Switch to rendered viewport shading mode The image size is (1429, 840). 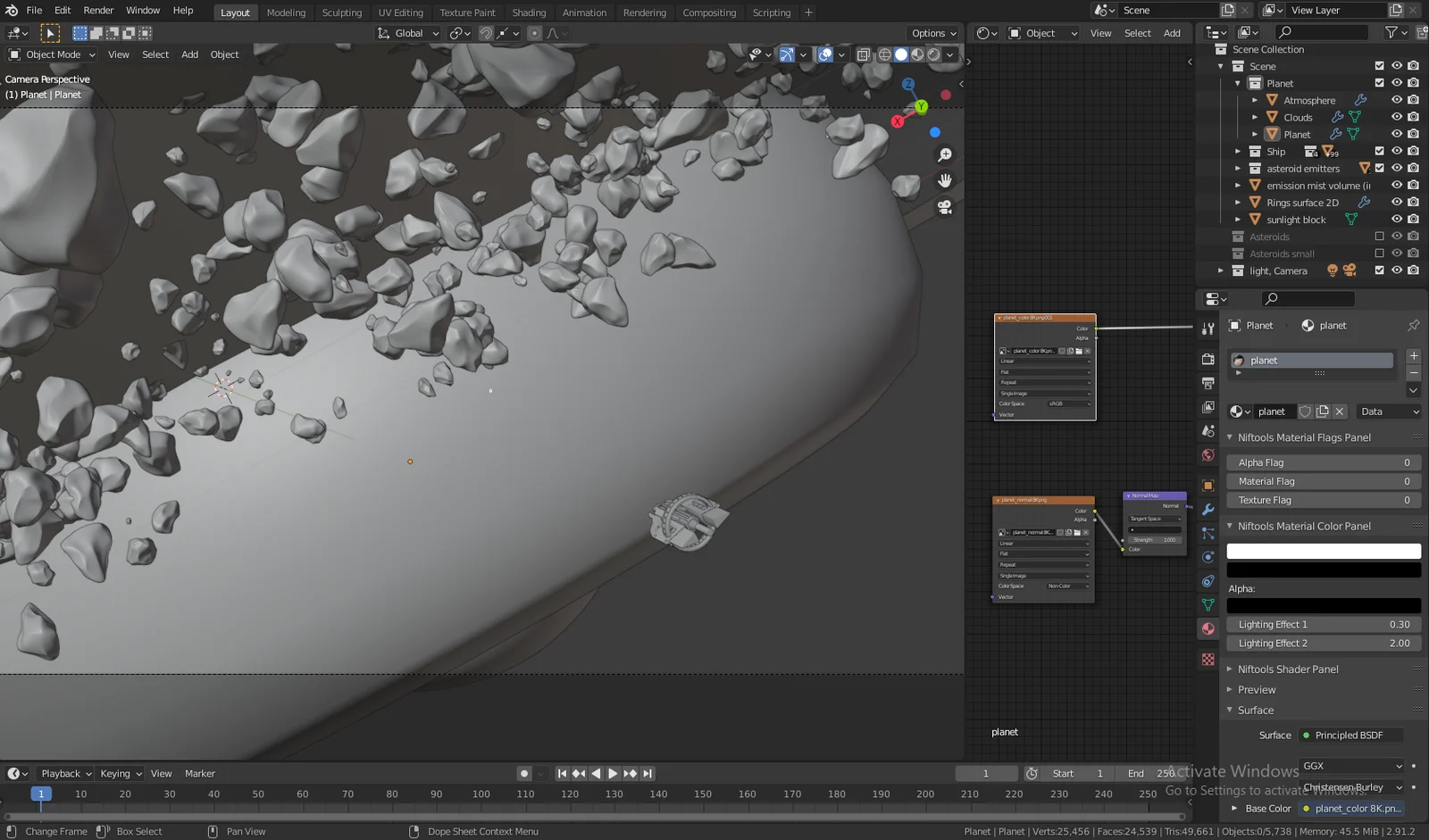tap(932, 55)
